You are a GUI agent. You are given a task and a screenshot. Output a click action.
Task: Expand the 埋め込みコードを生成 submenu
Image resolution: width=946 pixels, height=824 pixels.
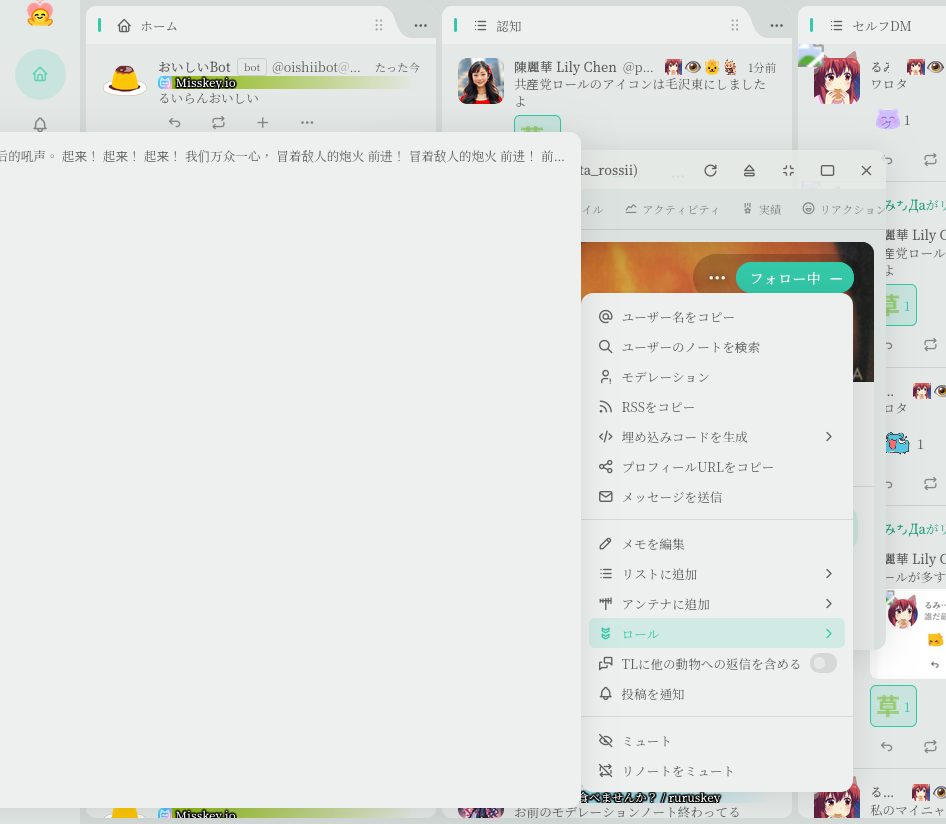(x=716, y=437)
